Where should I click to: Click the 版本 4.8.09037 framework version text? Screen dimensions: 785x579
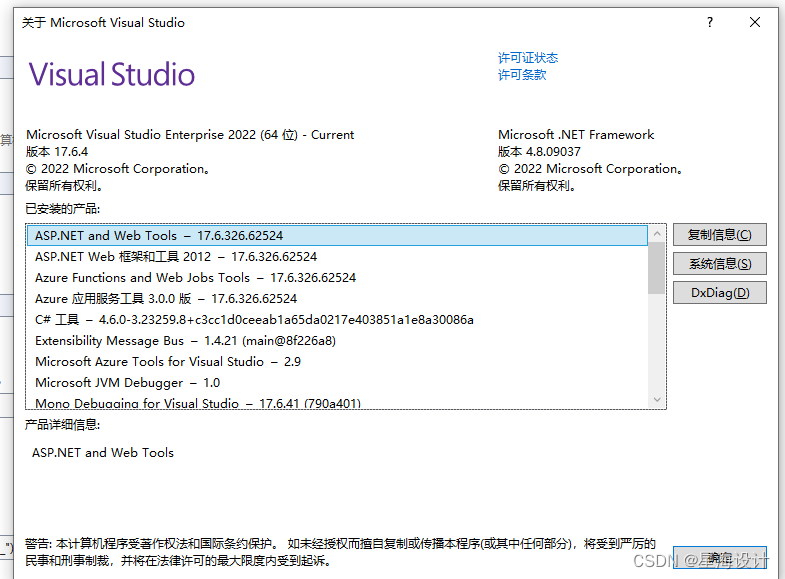[539, 152]
